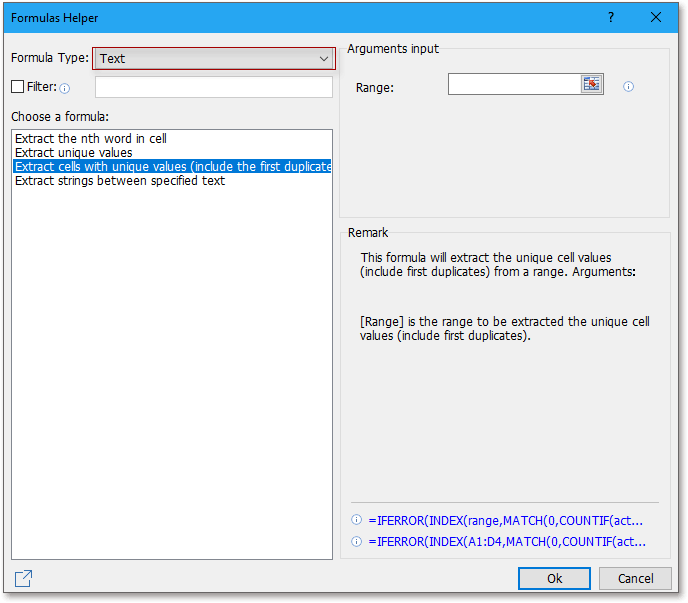Click the info icon beside Range field
The image size is (688, 603).
(x=628, y=86)
